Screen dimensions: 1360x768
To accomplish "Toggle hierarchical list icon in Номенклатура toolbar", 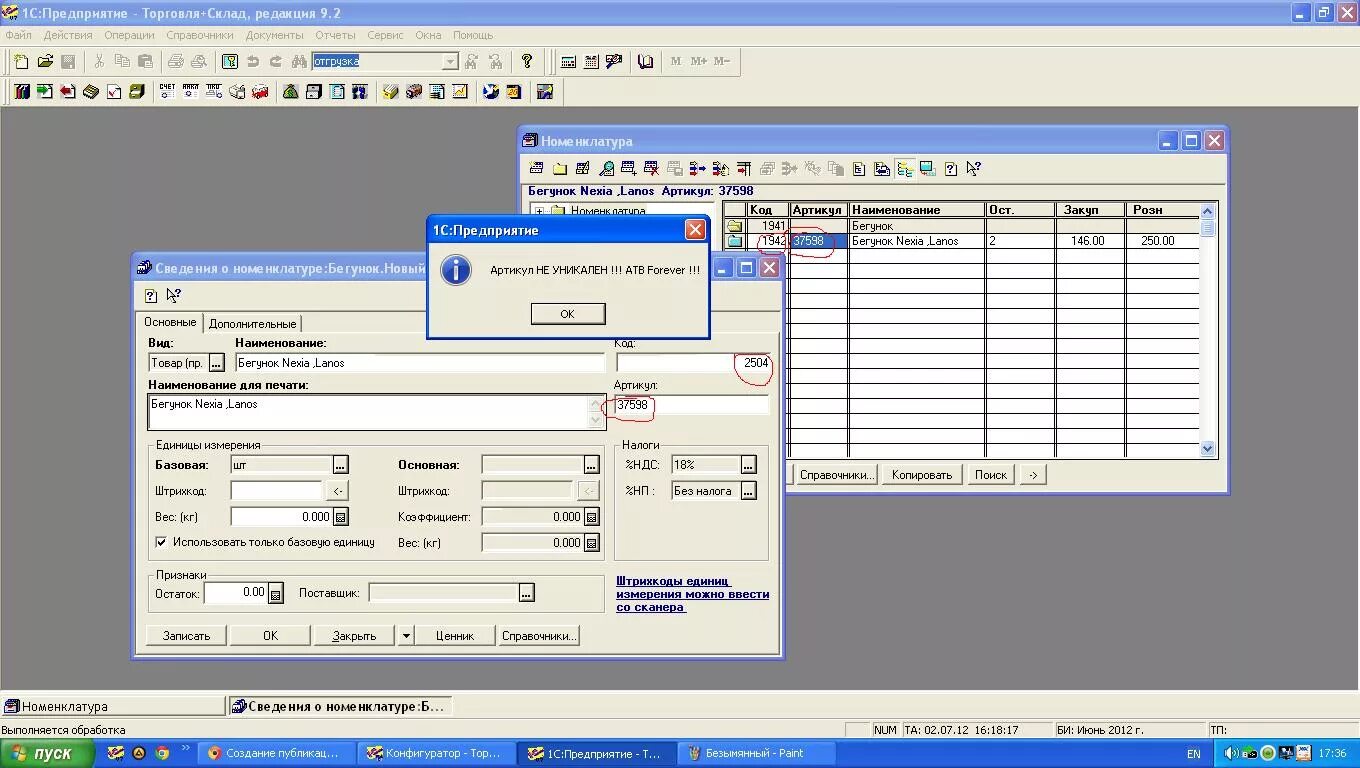I will coord(904,169).
